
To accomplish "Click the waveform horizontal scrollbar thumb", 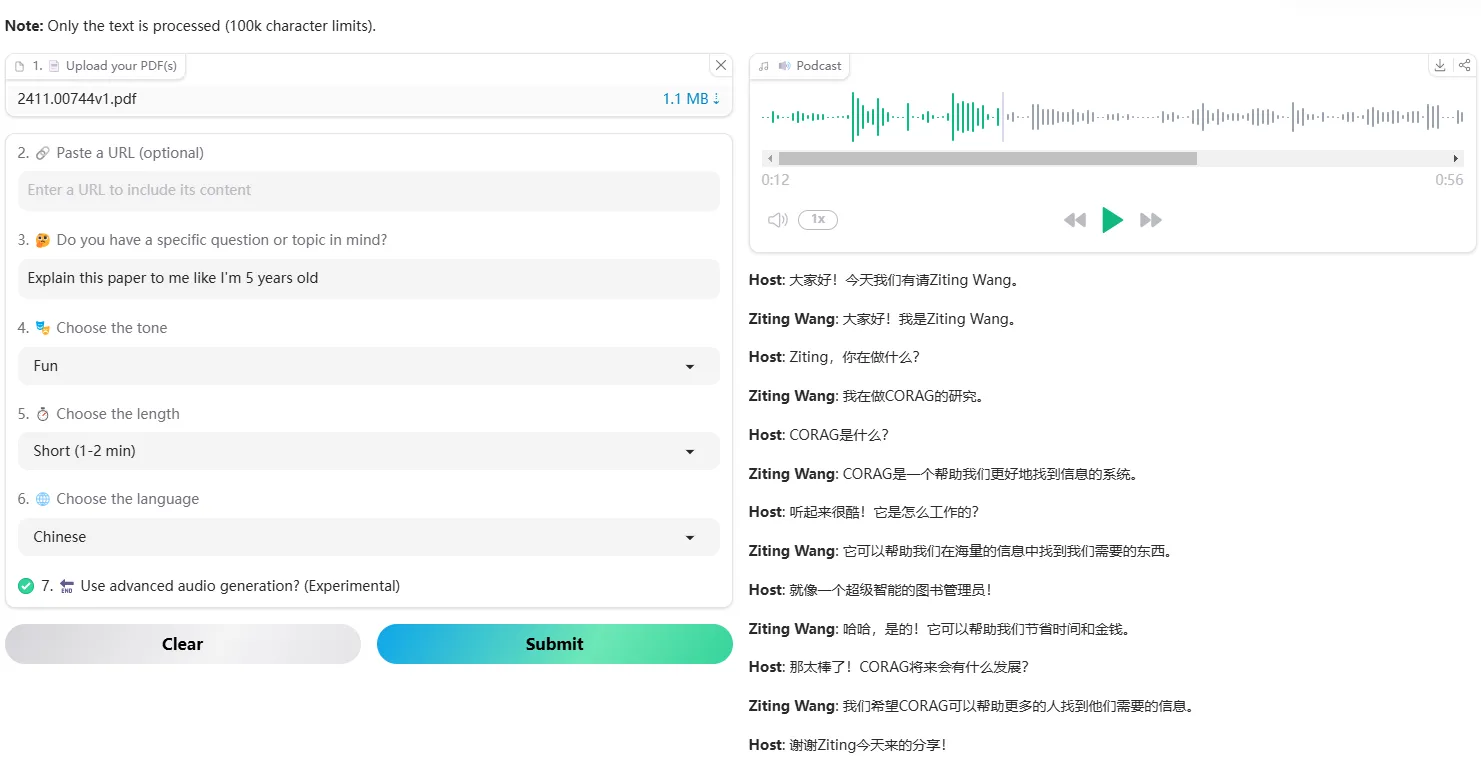I will tap(988, 159).
